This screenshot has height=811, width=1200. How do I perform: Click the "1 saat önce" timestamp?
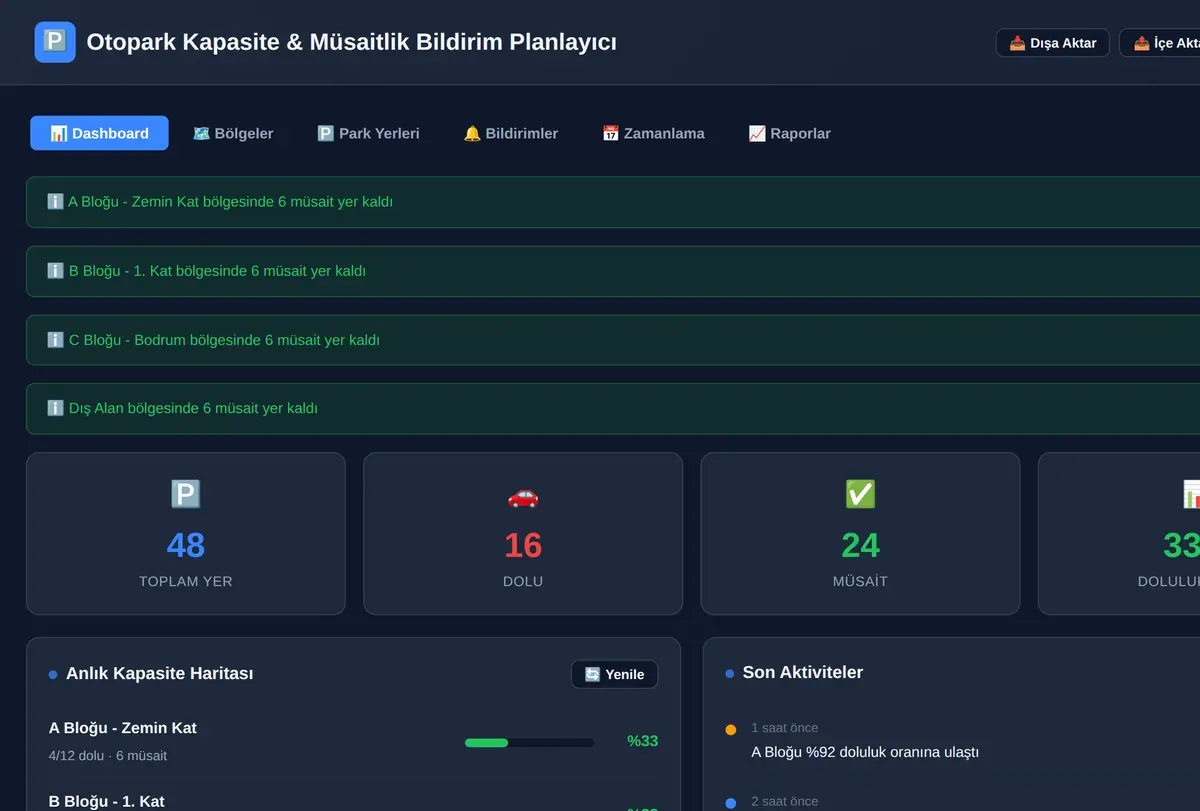[785, 728]
